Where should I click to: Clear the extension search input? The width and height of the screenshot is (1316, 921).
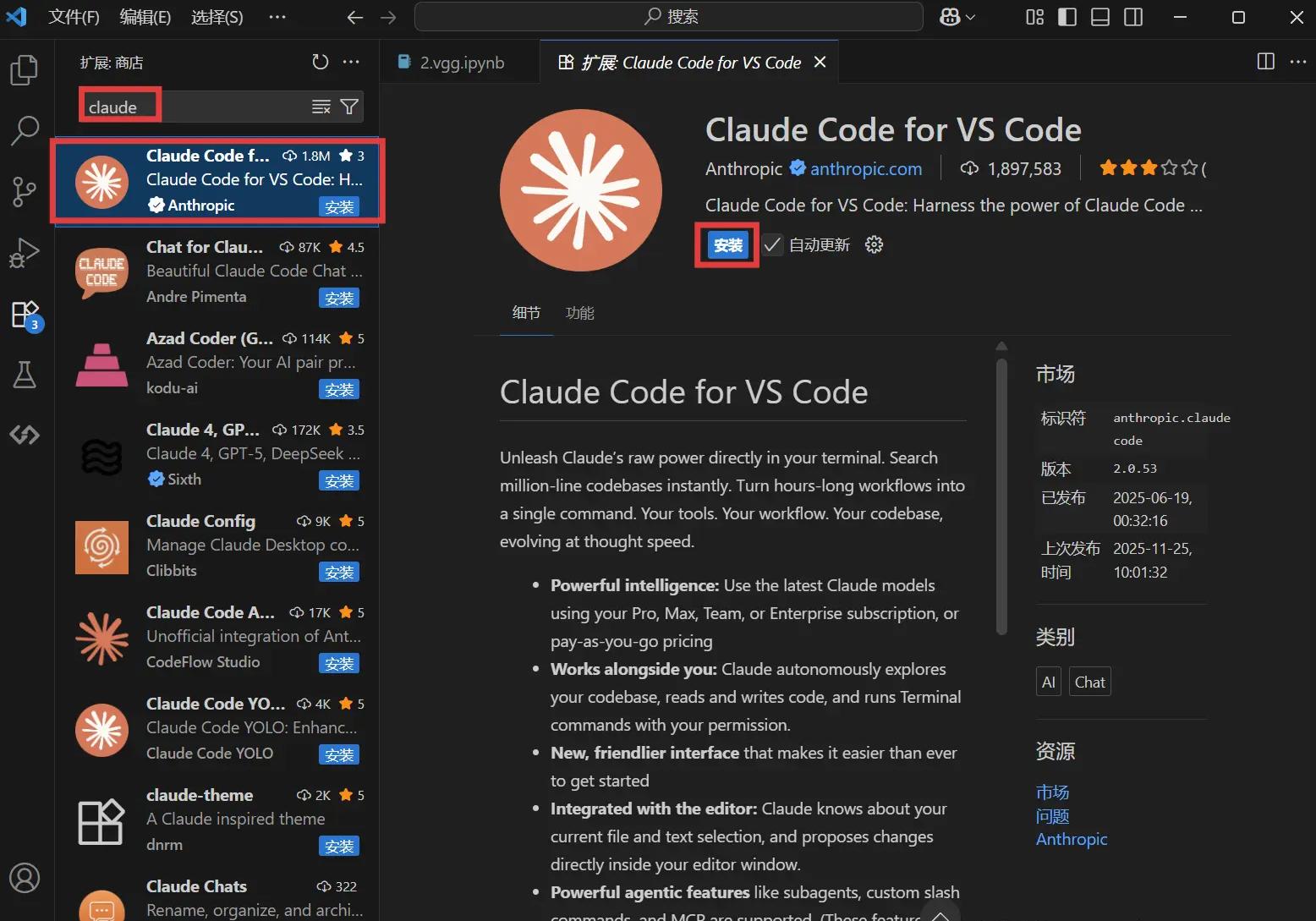coord(321,107)
